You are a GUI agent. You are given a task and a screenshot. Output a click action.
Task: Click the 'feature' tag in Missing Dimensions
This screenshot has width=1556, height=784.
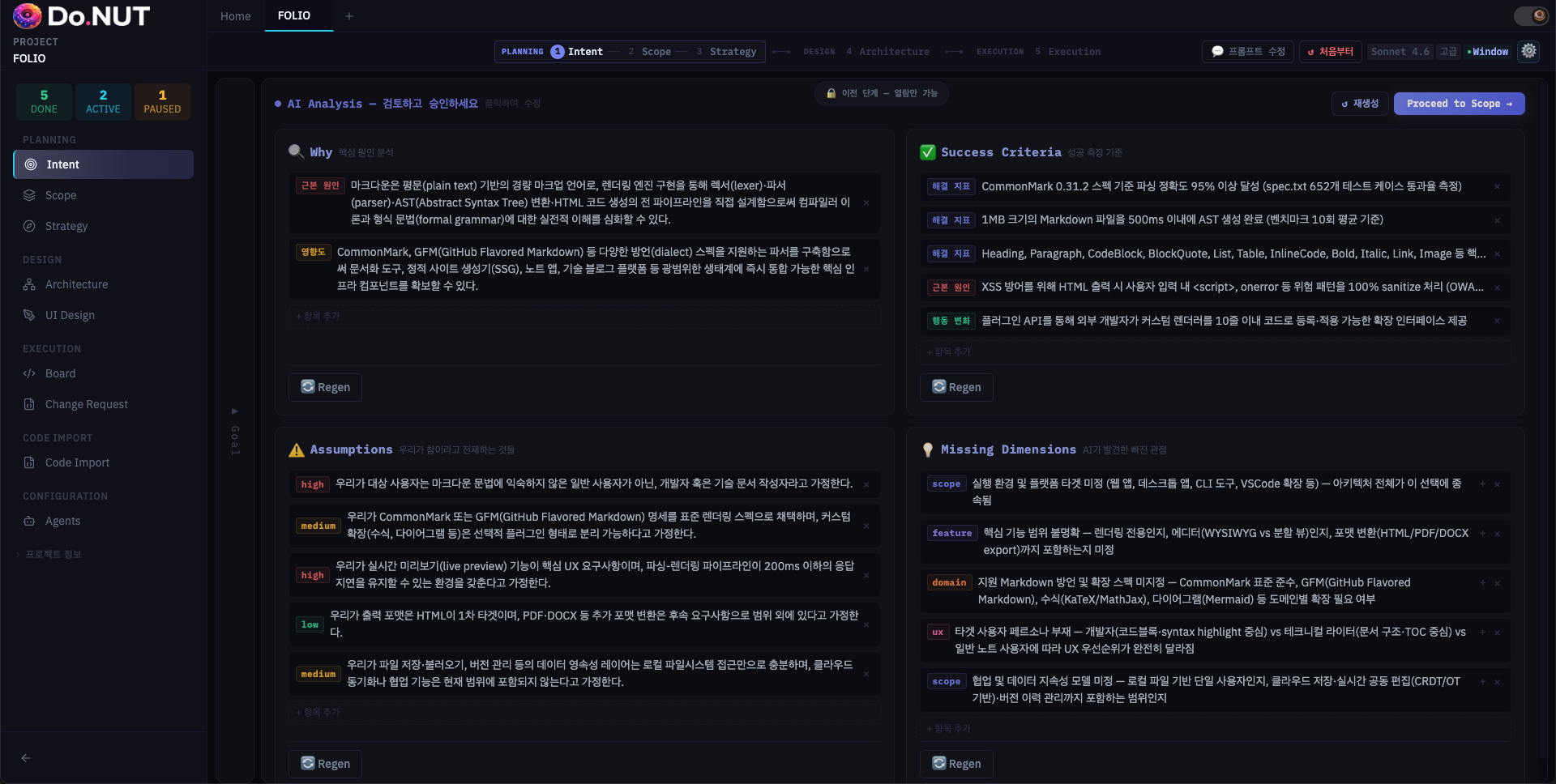[951, 533]
